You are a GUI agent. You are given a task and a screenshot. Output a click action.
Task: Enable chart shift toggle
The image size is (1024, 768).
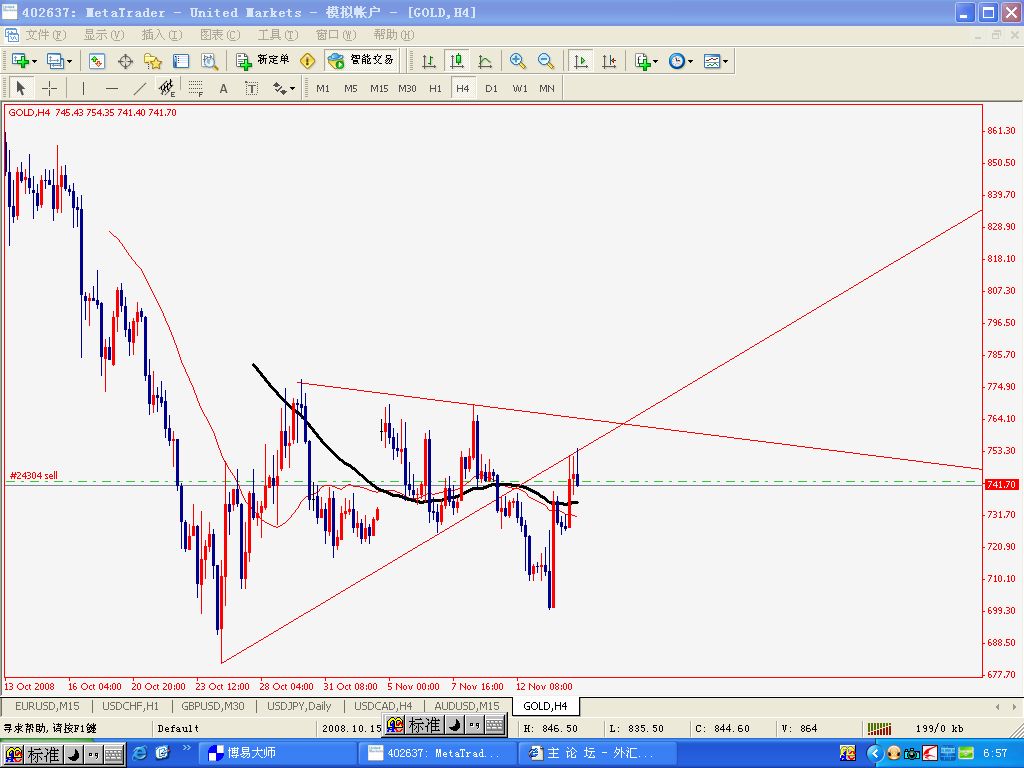(608, 61)
